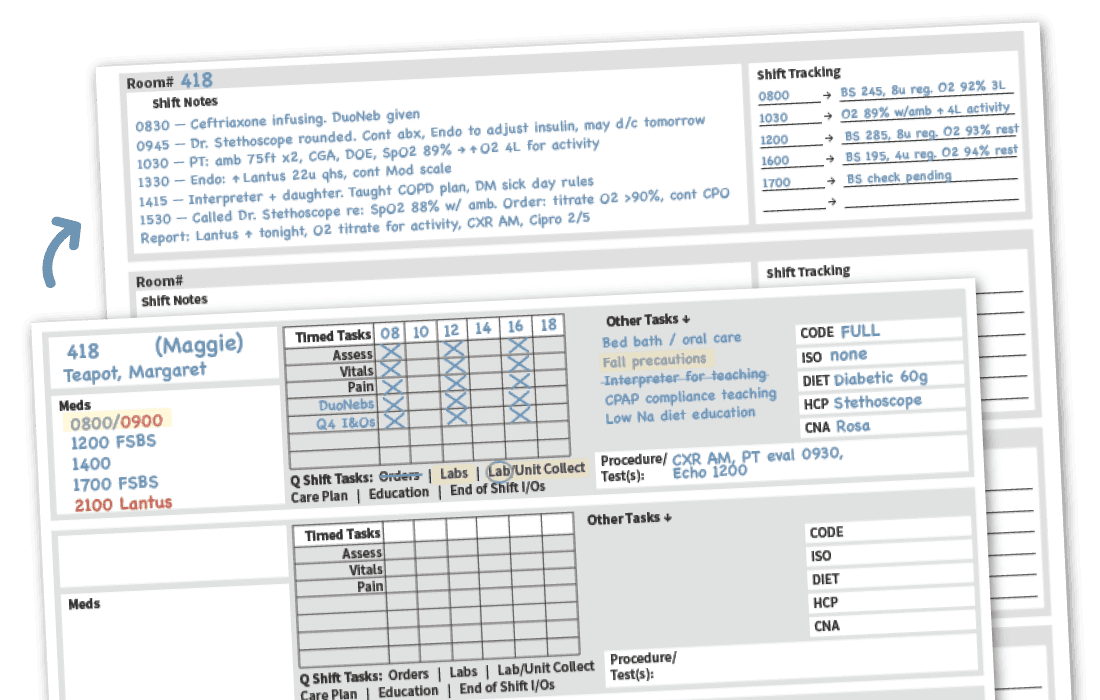Screen dimensions: 1100x700
Task: Select the arrow next to the 1700 tracking row
Action: click(x=831, y=181)
